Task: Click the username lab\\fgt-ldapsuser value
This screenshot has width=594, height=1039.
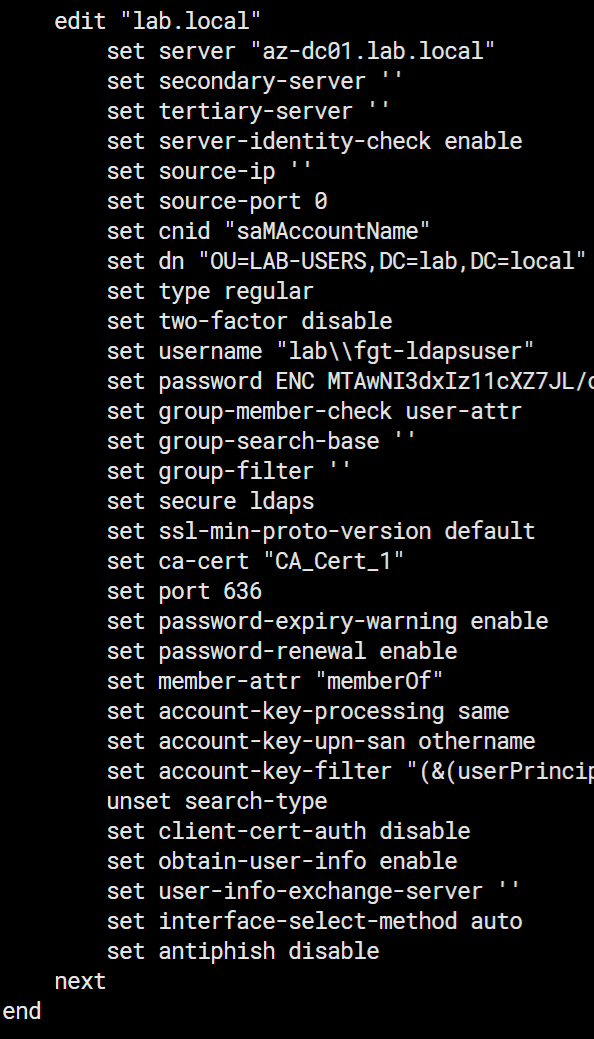Action: pyautogui.click(x=405, y=351)
